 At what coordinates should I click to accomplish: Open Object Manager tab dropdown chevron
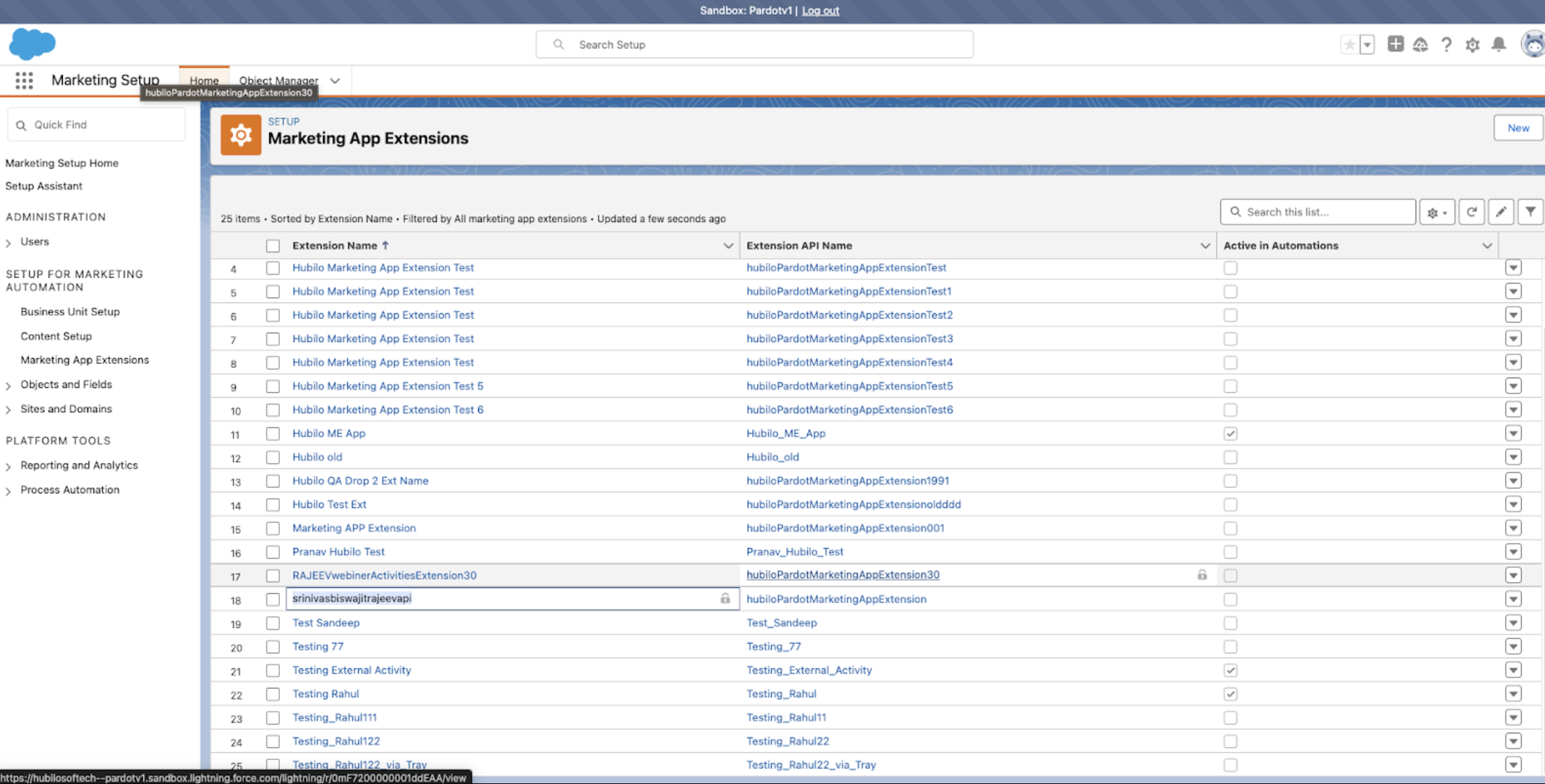coord(335,81)
